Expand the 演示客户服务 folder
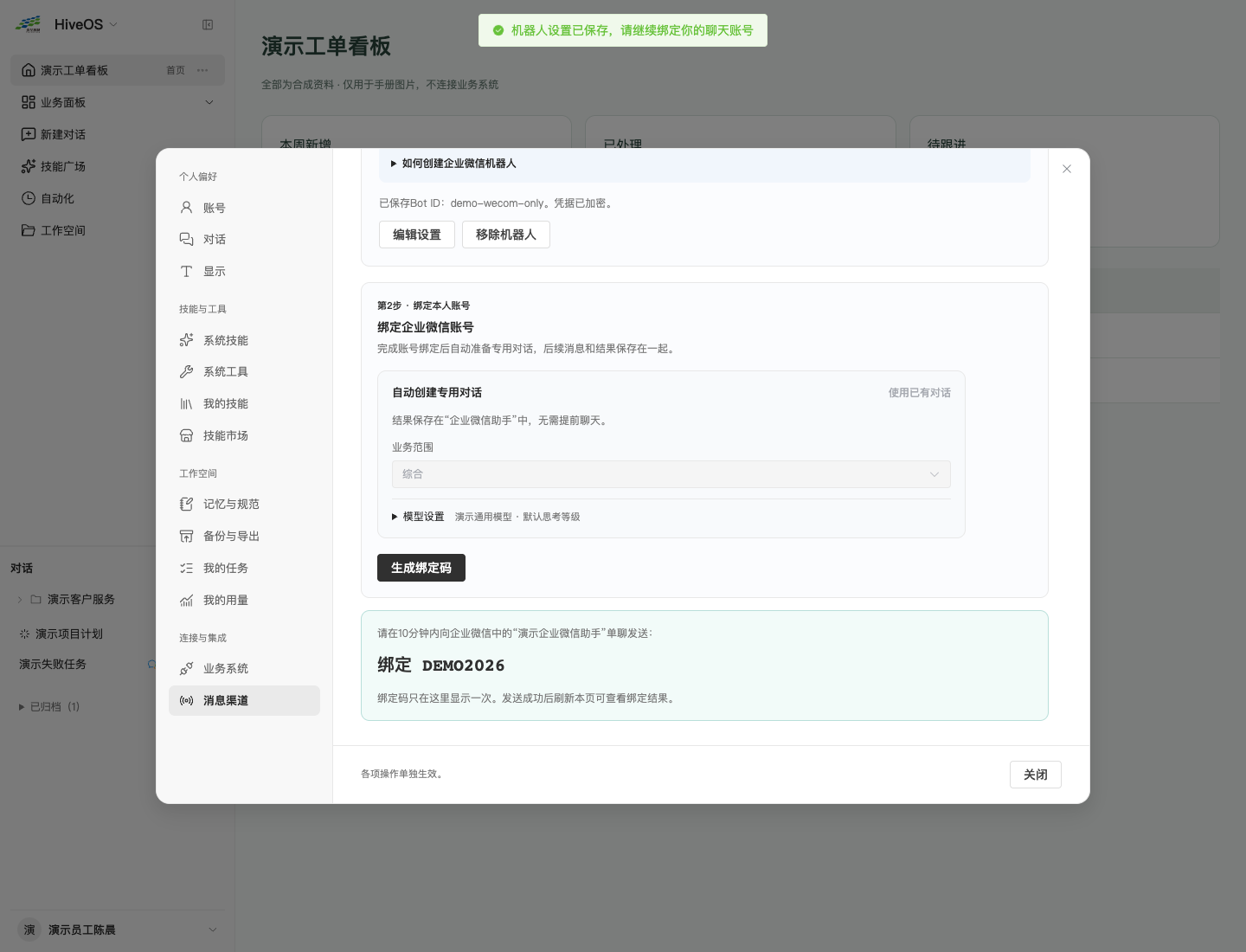1246x952 pixels. coord(20,599)
